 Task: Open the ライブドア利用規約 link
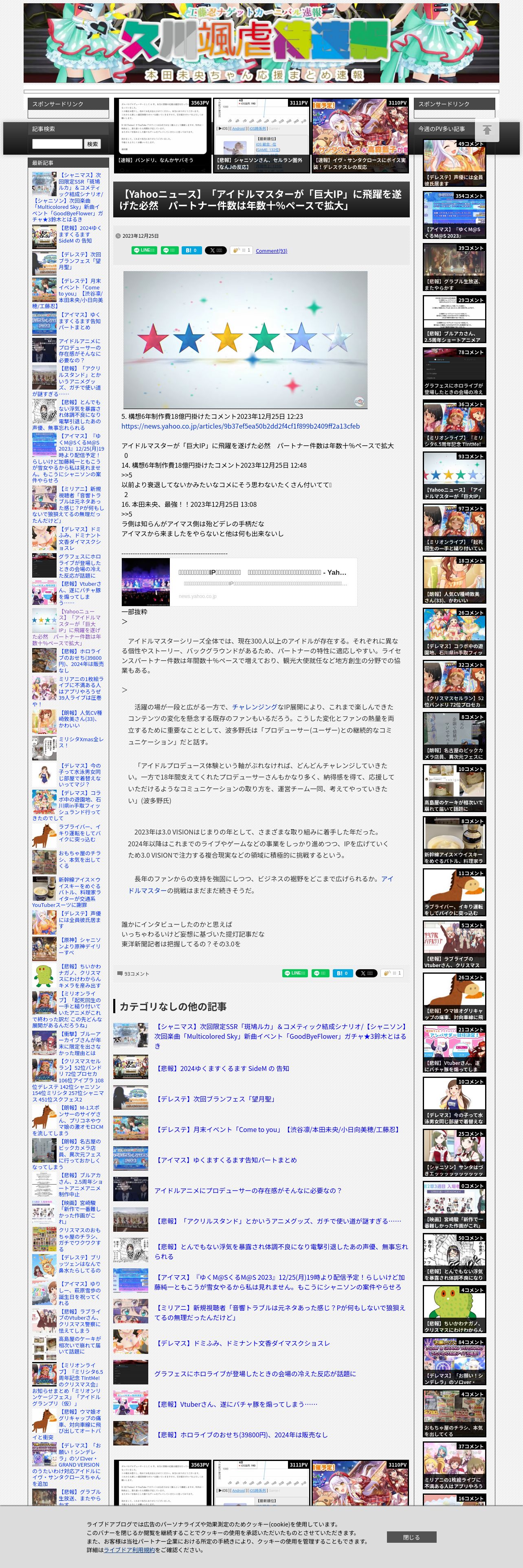click(128, 1550)
